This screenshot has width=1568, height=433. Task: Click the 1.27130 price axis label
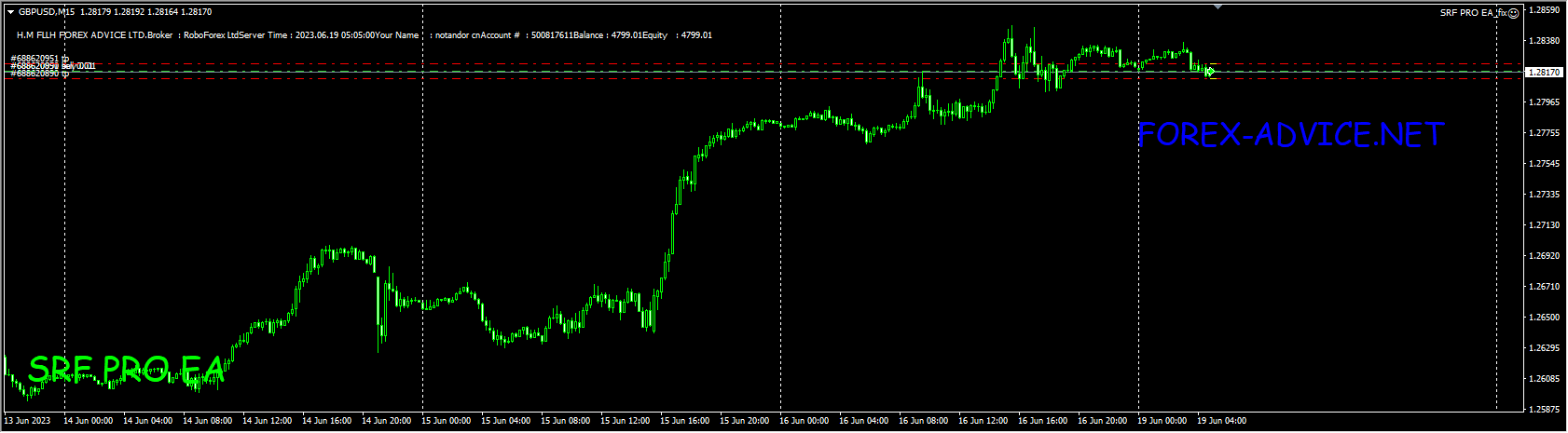pyautogui.click(x=1546, y=225)
